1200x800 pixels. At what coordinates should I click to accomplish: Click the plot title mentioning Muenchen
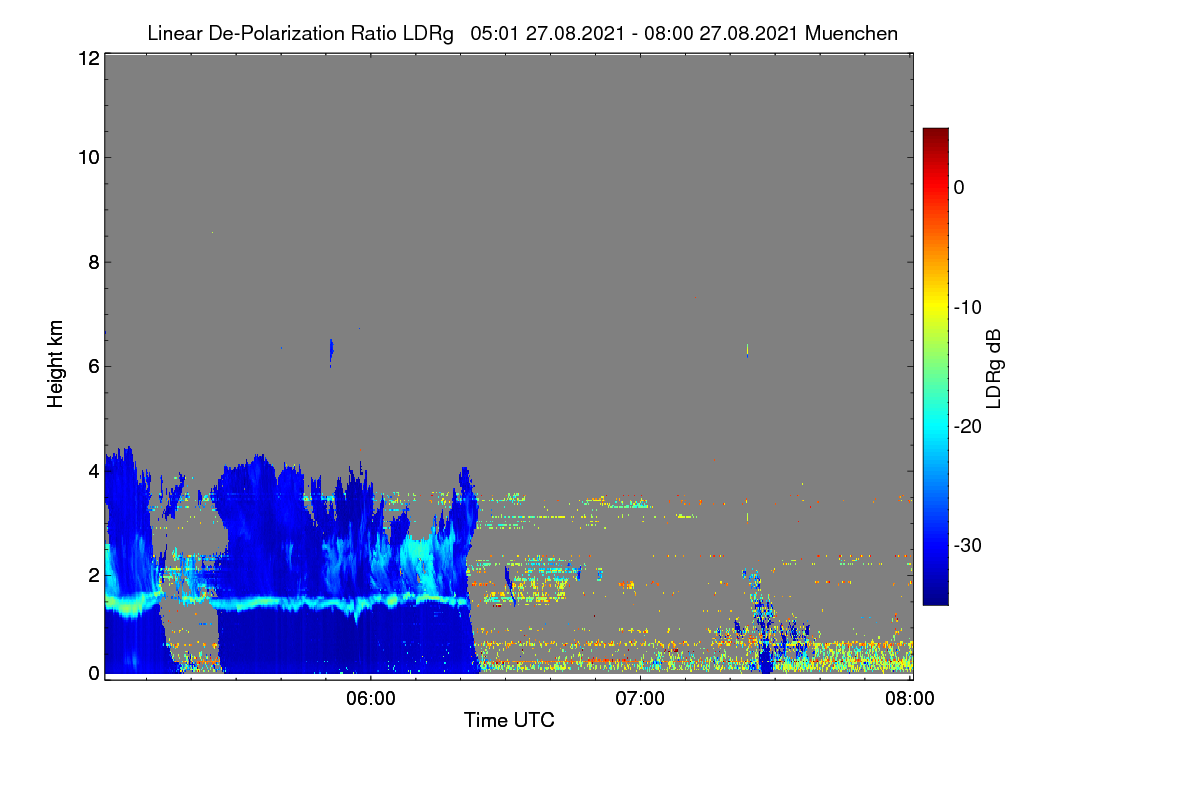coord(522,33)
